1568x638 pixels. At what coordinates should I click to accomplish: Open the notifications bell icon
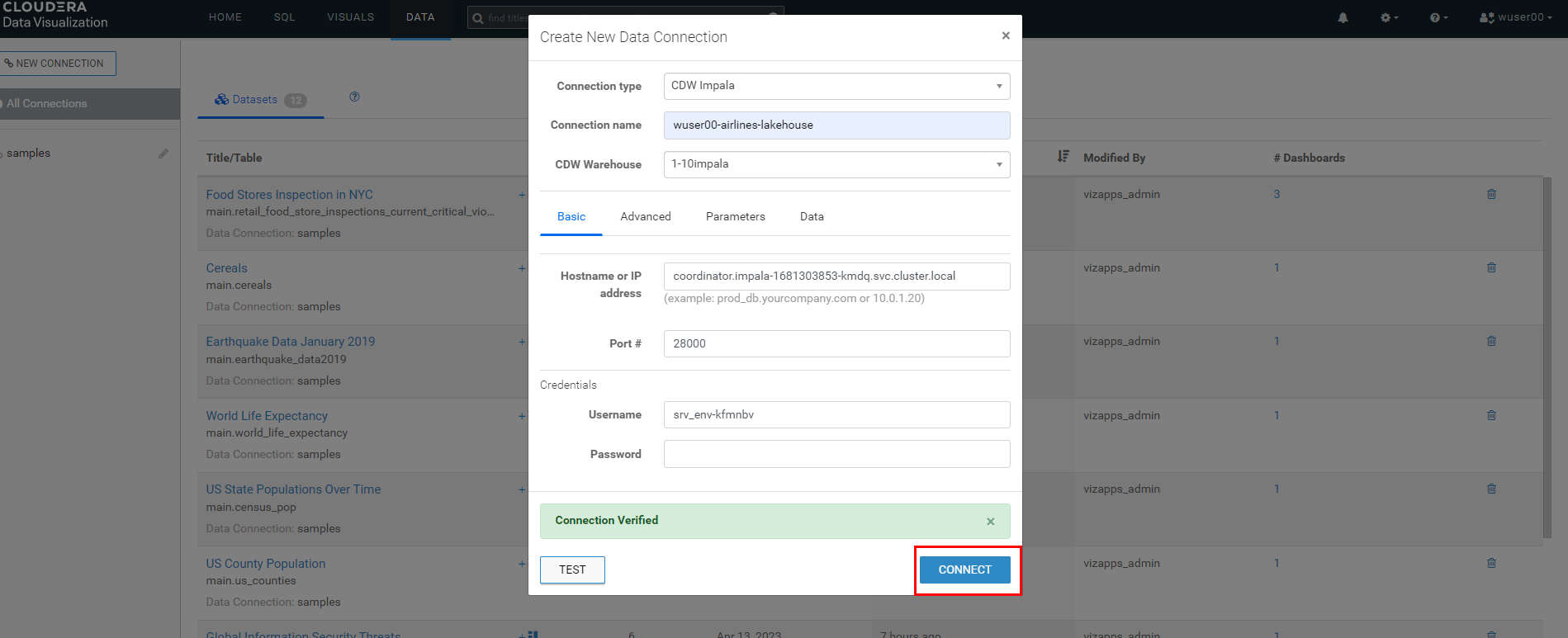pos(1343,17)
